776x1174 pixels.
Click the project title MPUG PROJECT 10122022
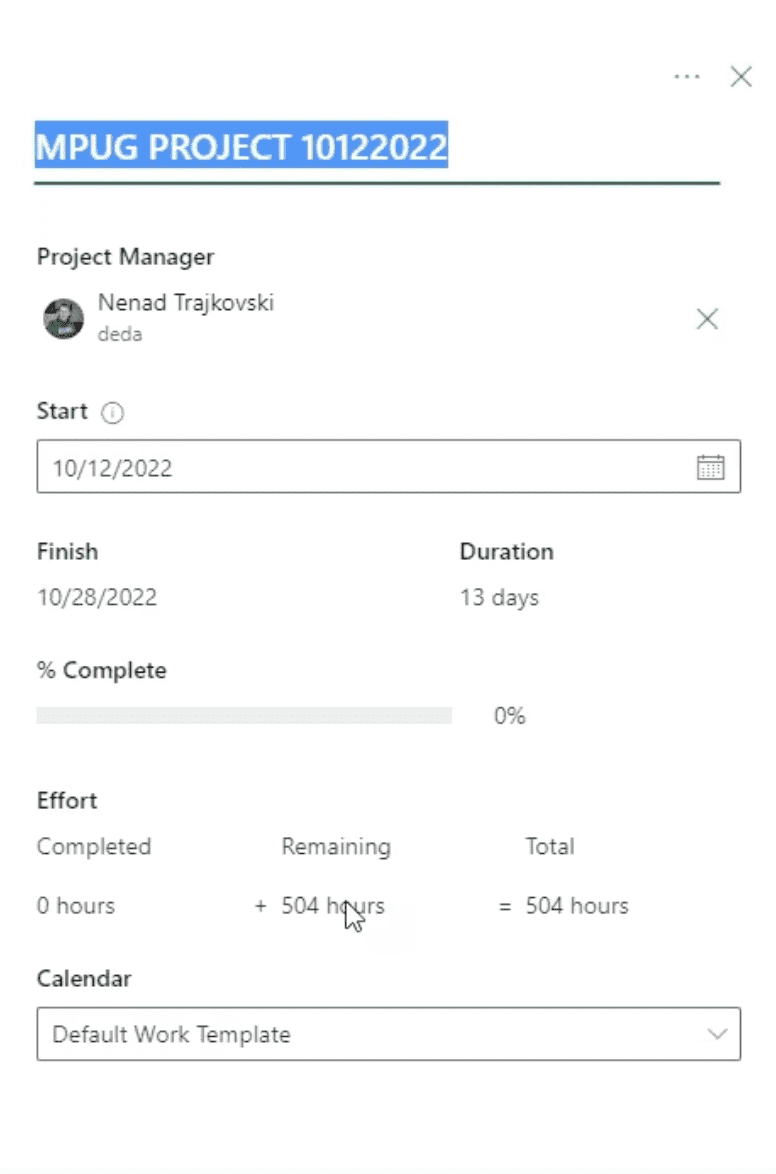tap(241, 146)
